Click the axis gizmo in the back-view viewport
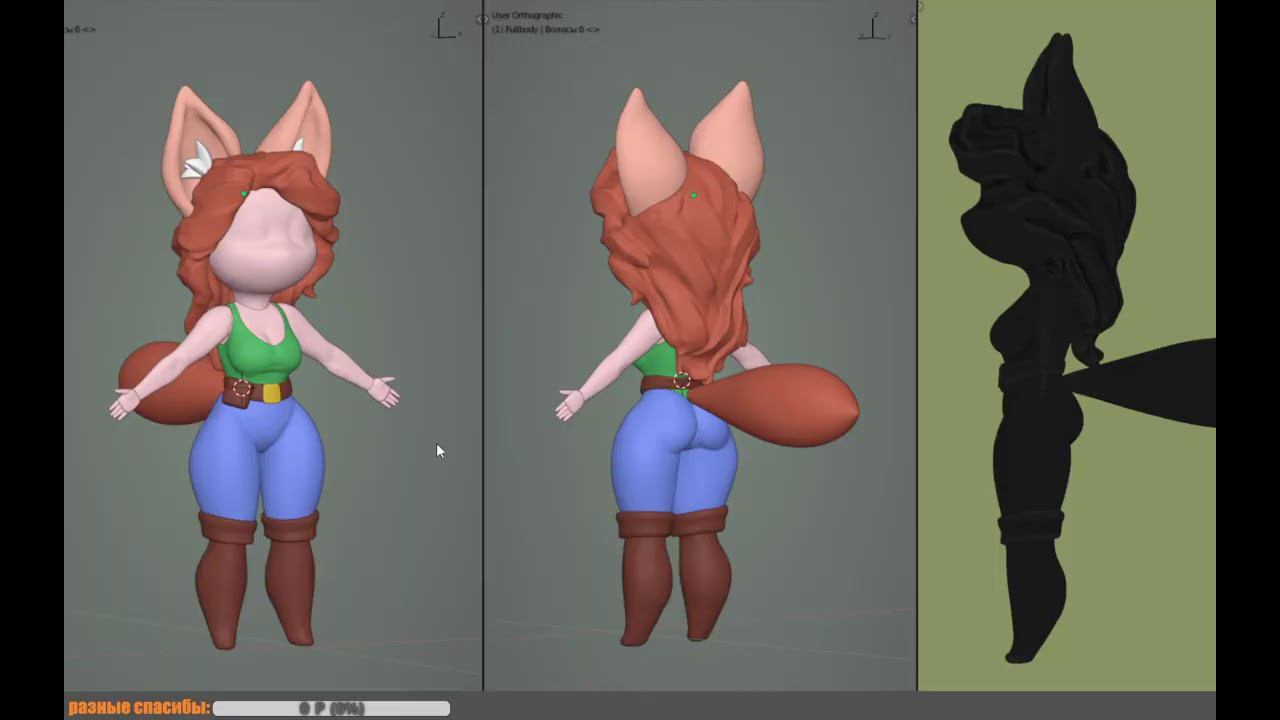 click(874, 27)
